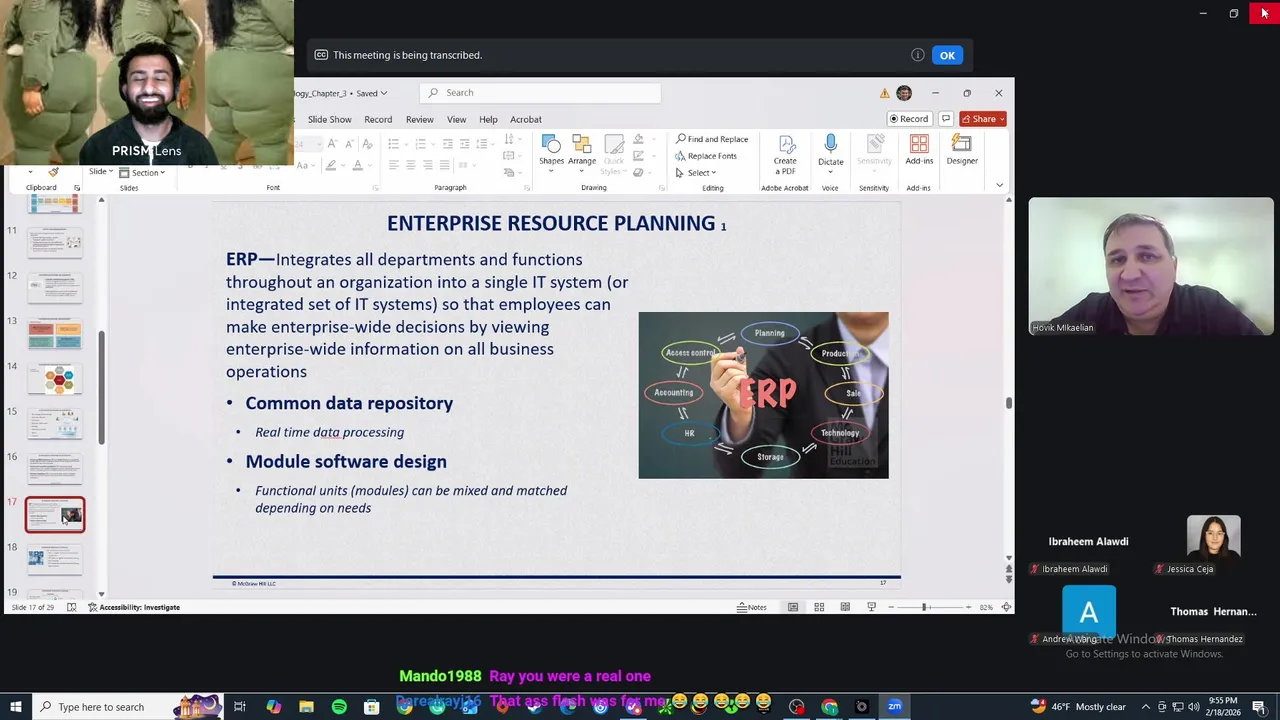
Task: Expand the Section dropdown
Action: click(x=143, y=172)
